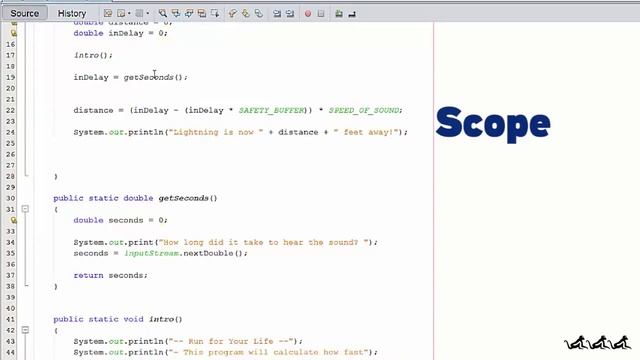
Task: Click the Back navigation icon
Action: [121, 13]
